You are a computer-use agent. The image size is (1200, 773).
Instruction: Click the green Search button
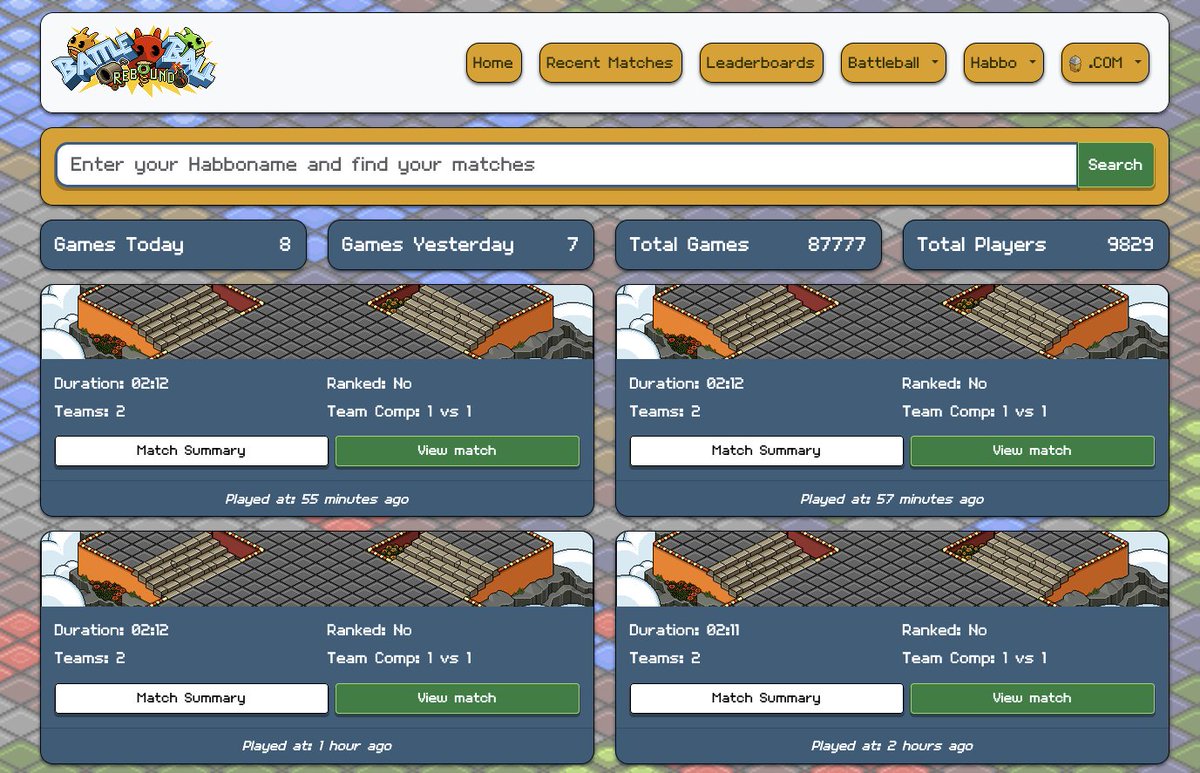click(1115, 165)
